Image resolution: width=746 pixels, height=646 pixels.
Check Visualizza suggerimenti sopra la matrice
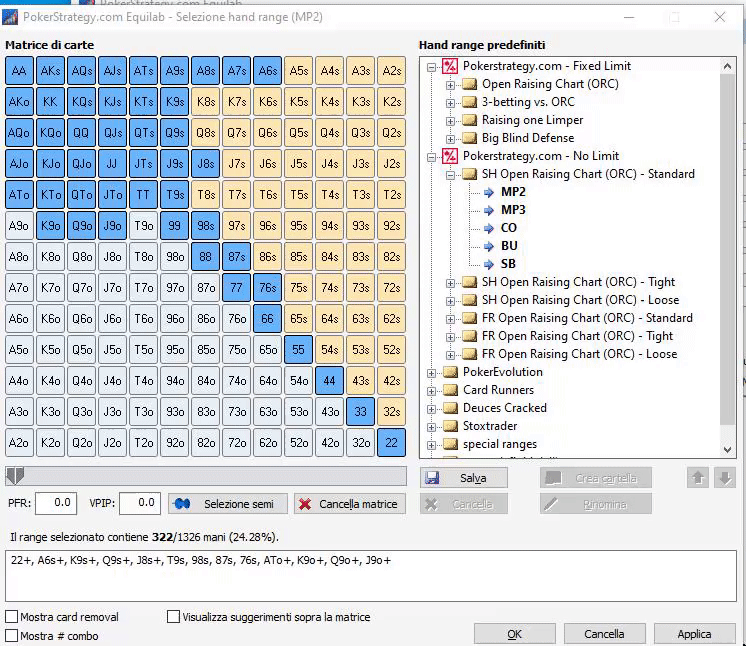[x=173, y=617]
